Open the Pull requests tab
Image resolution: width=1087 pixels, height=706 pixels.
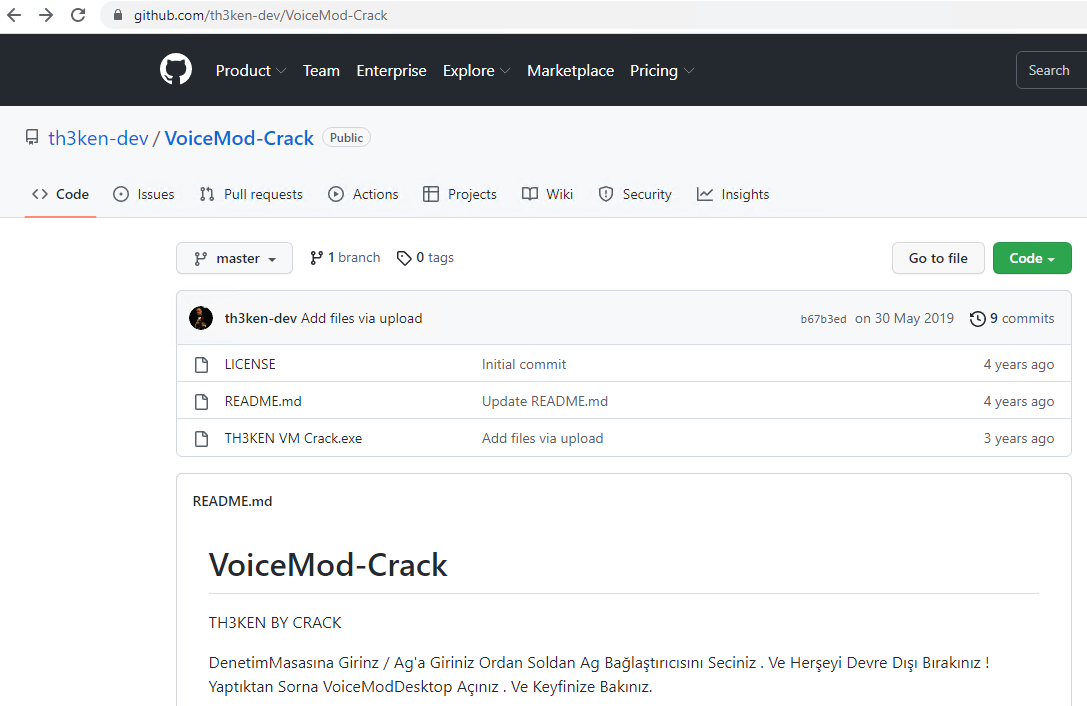(251, 194)
